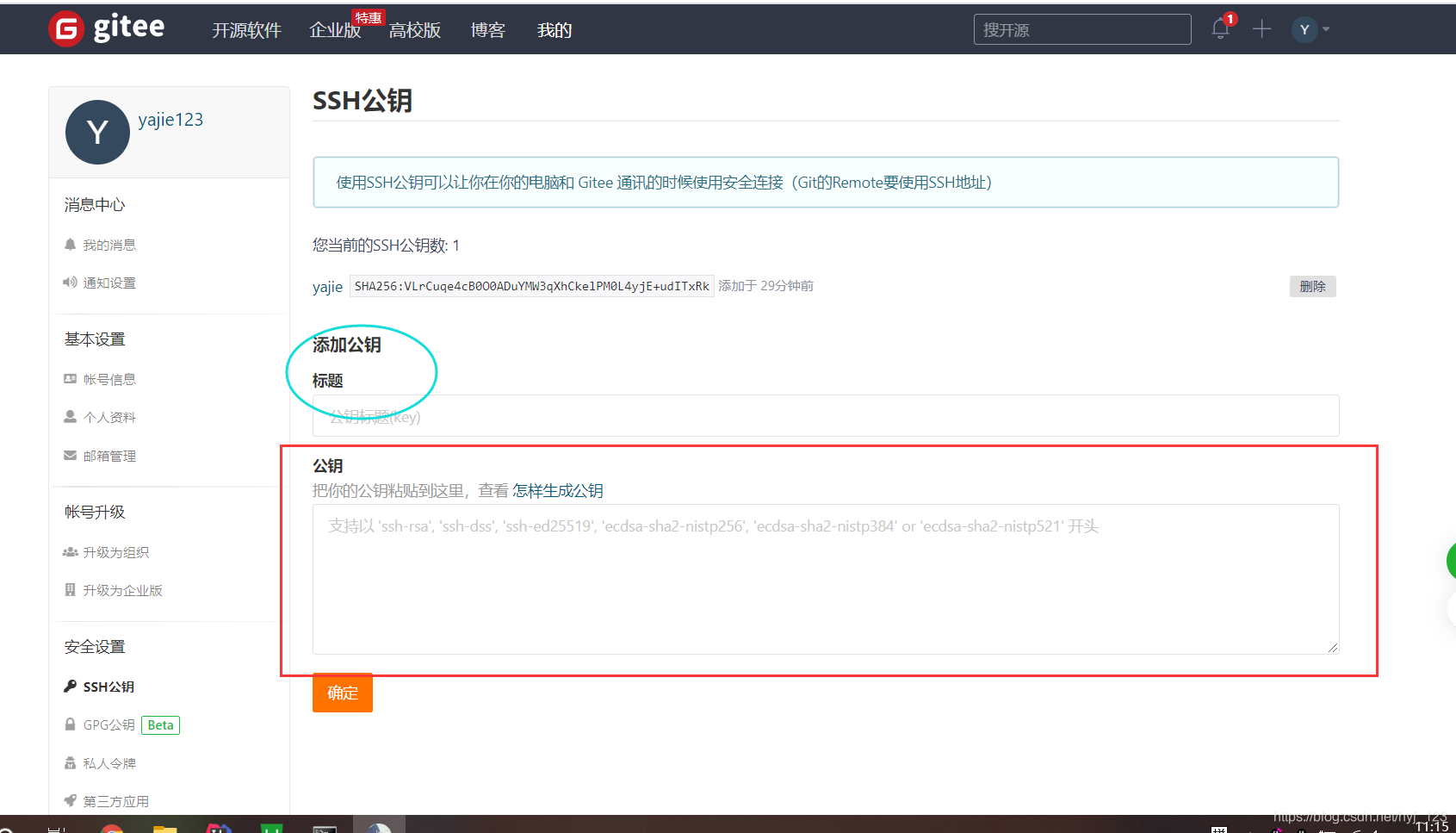Click yajie123 username
The width and height of the screenshot is (1456, 833).
coord(170,120)
